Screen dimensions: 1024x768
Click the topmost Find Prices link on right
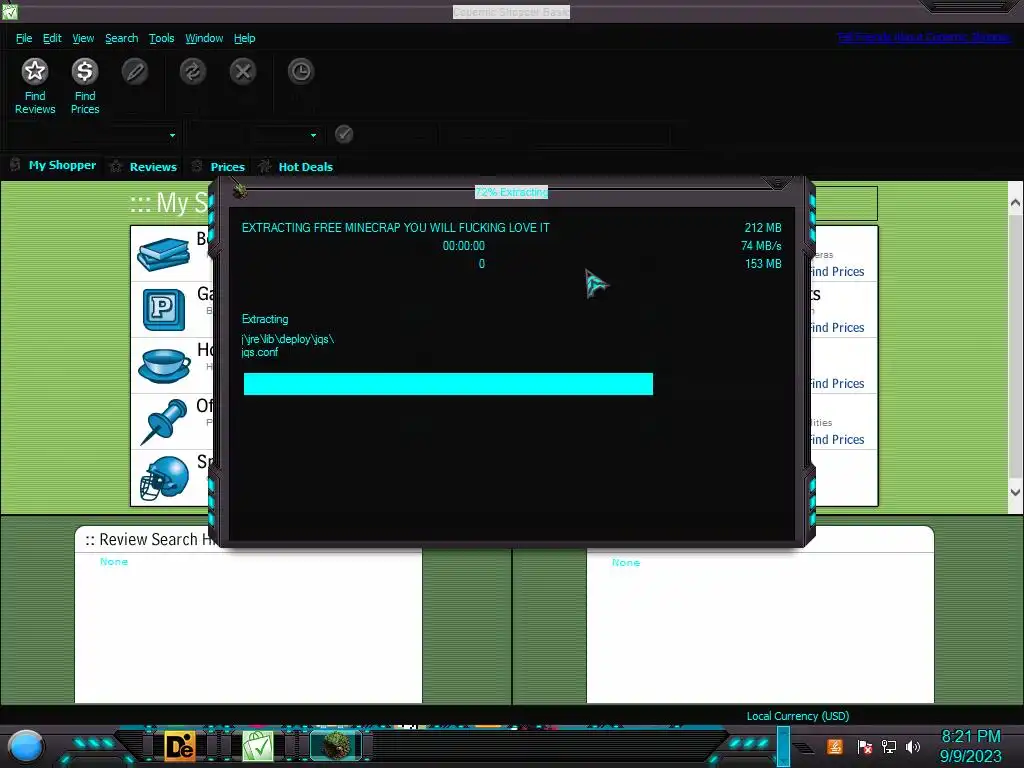coord(837,272)
